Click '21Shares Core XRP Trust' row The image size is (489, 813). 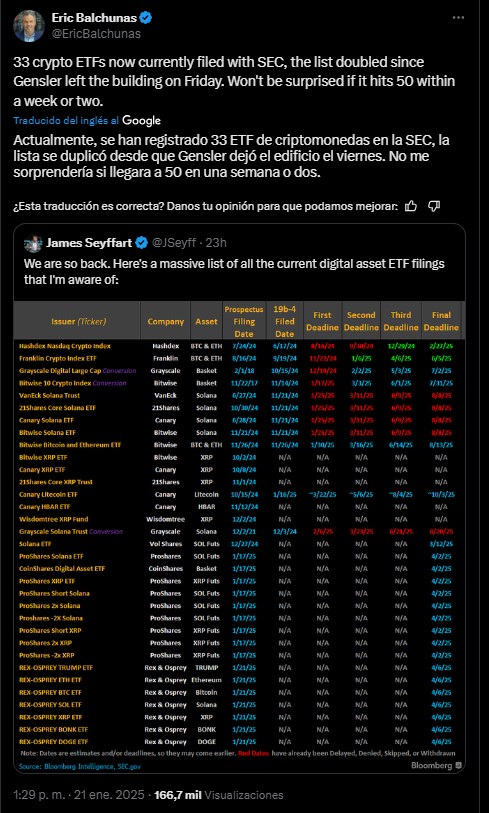pos(239,482)
